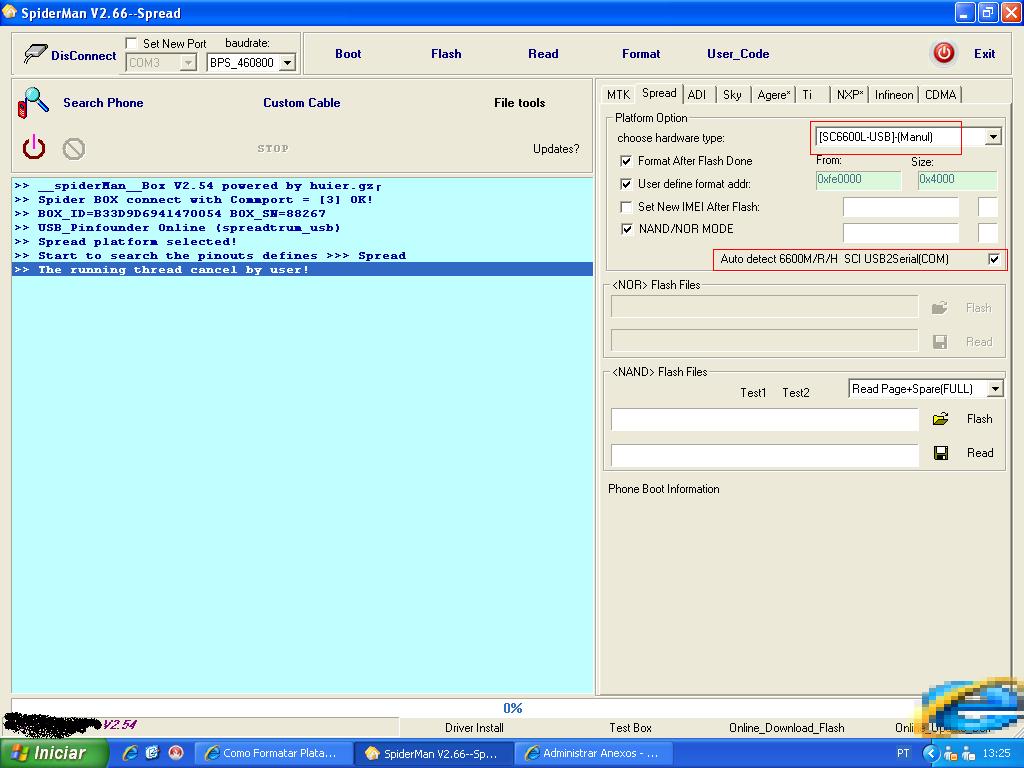Click the STOP button
This screenshot has width=1024, height=768.
point(273,148)
